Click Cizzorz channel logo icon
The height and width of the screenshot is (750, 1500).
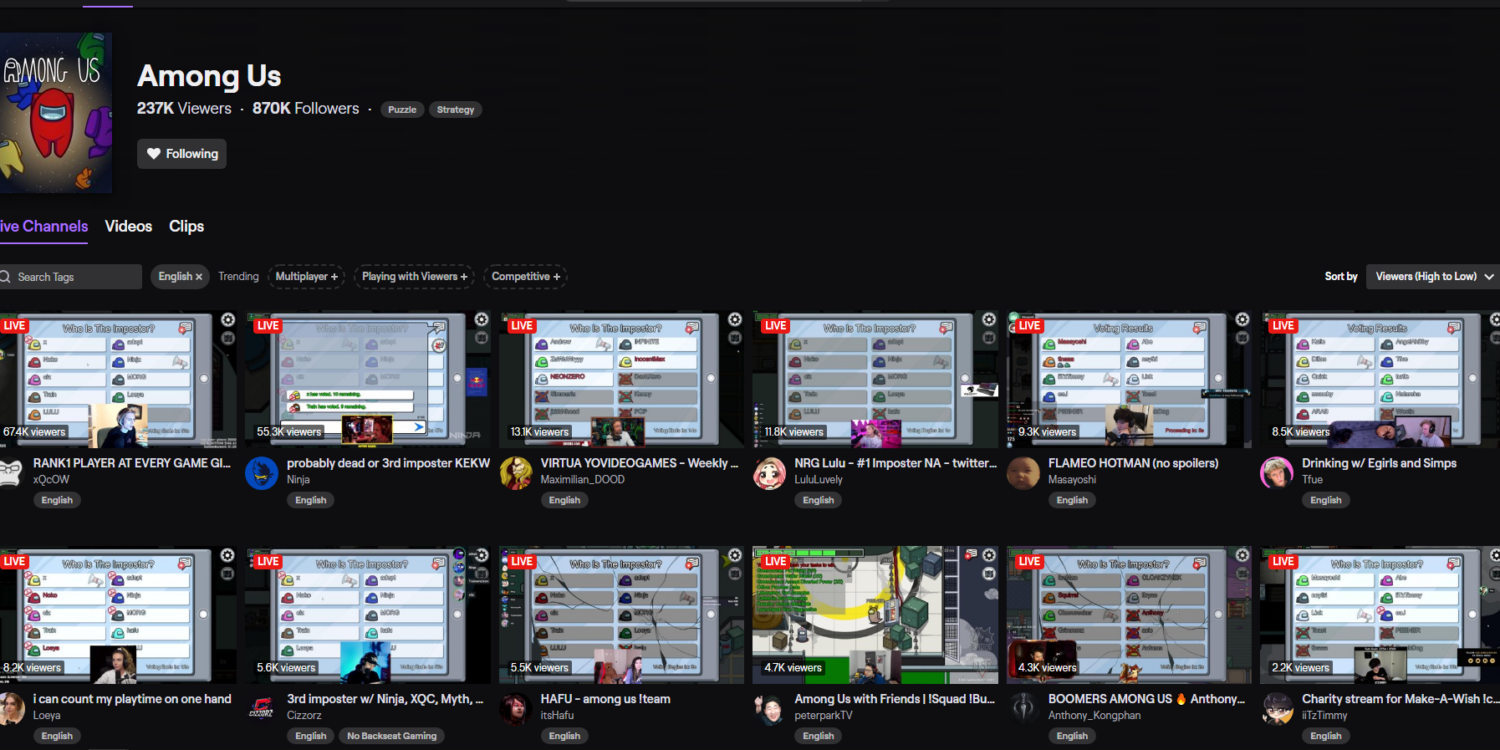(262, 708)
